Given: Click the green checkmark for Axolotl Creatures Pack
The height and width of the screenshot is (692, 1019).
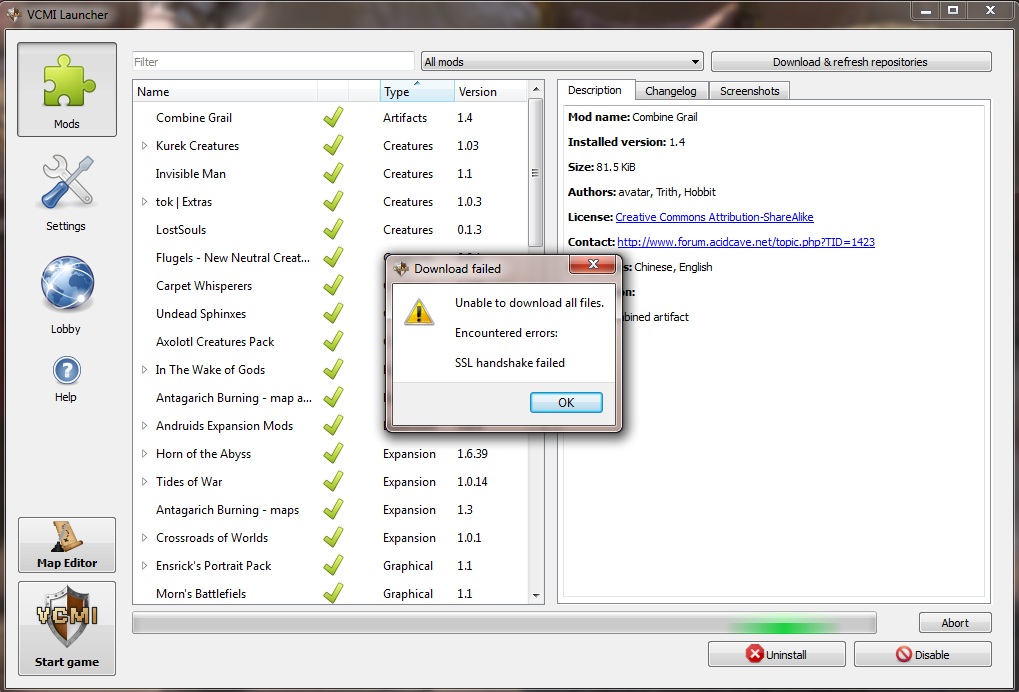Looking at the screenshot, I should coord(333,341).
